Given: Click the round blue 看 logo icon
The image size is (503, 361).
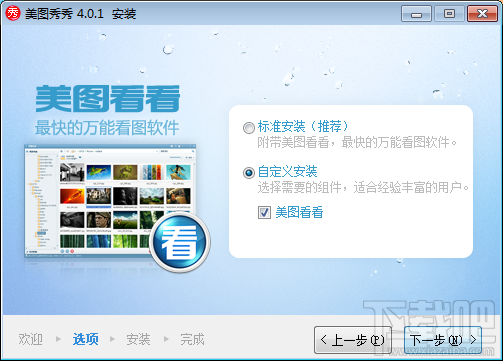Looking at the screenshot, I should [180, 242].
